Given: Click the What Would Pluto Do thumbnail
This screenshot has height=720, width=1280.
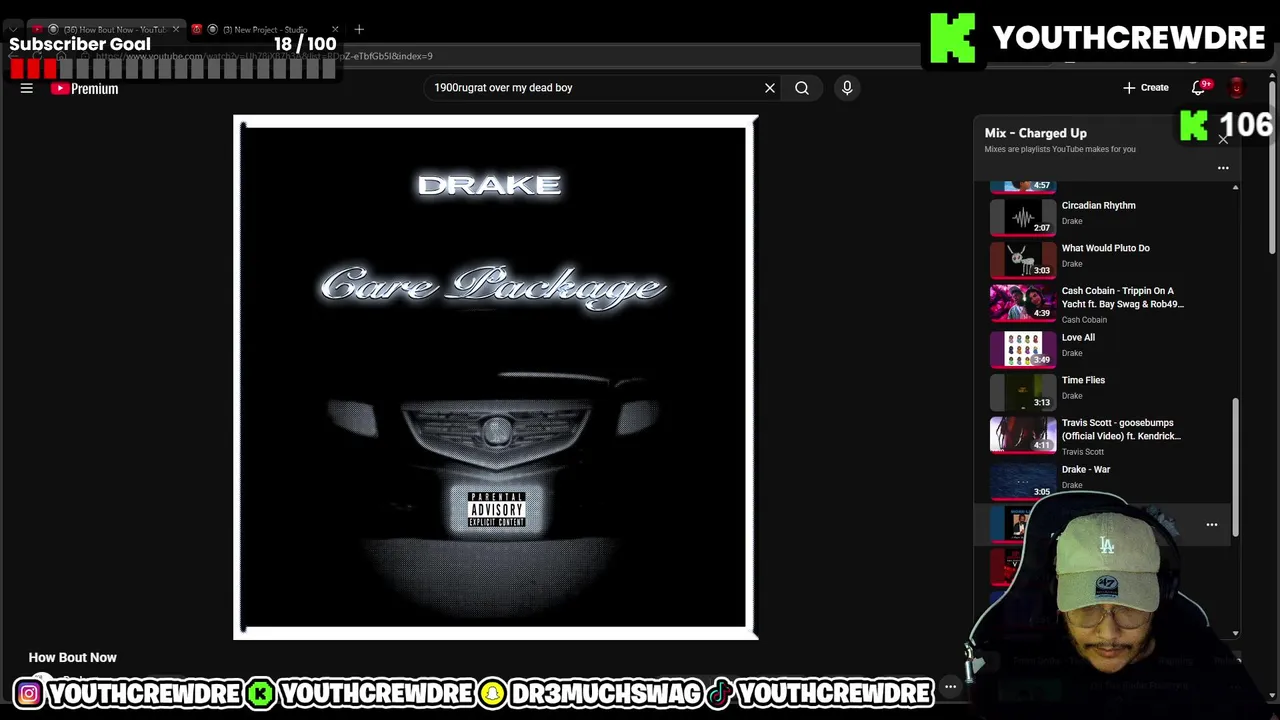Looking at the screenshot, I should 1023,260.
